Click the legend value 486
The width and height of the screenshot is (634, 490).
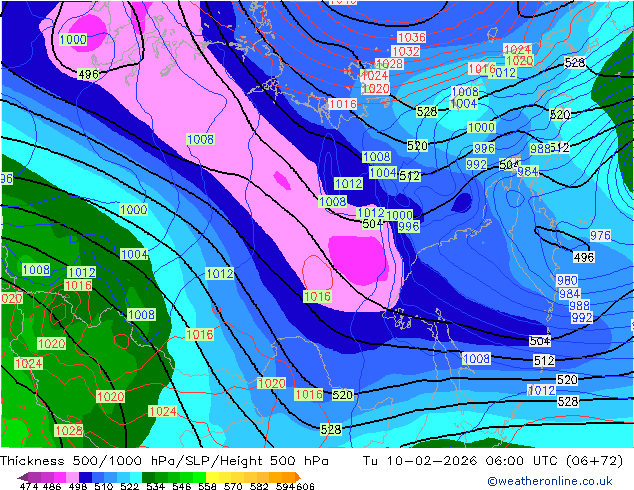coord(52,486)
